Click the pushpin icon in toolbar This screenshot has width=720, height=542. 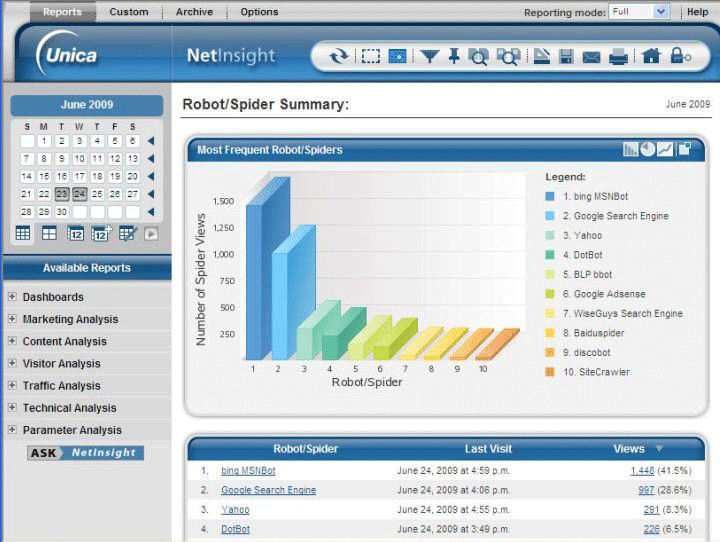(x=454, y=56)
